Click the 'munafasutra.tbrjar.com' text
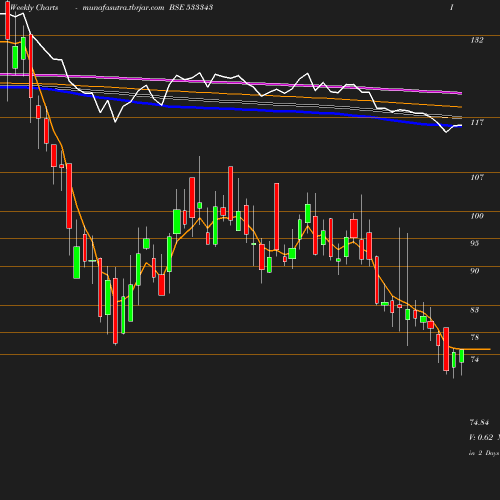Viewport: 500px width, 500px height. click(x=123, y=8)
